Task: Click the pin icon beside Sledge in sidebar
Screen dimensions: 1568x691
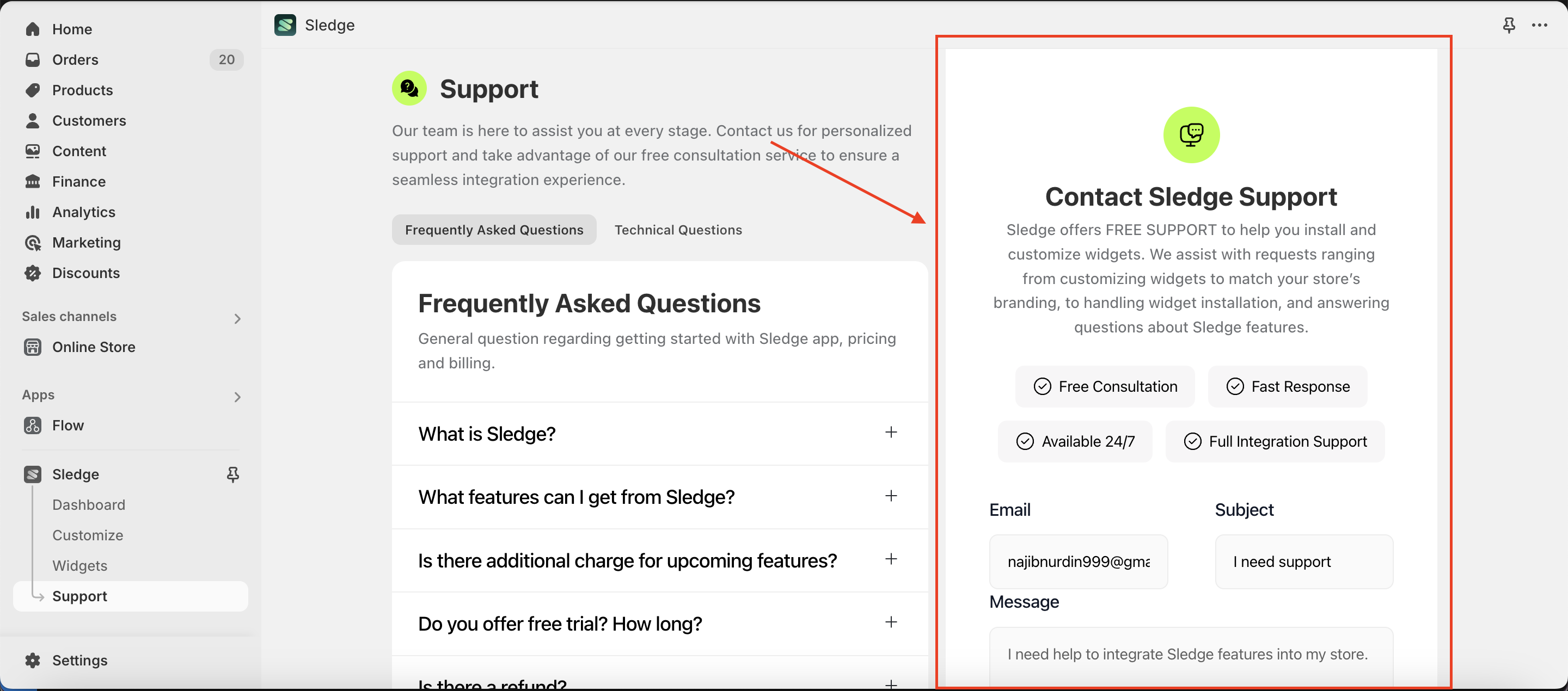Action: coord(232,474)
